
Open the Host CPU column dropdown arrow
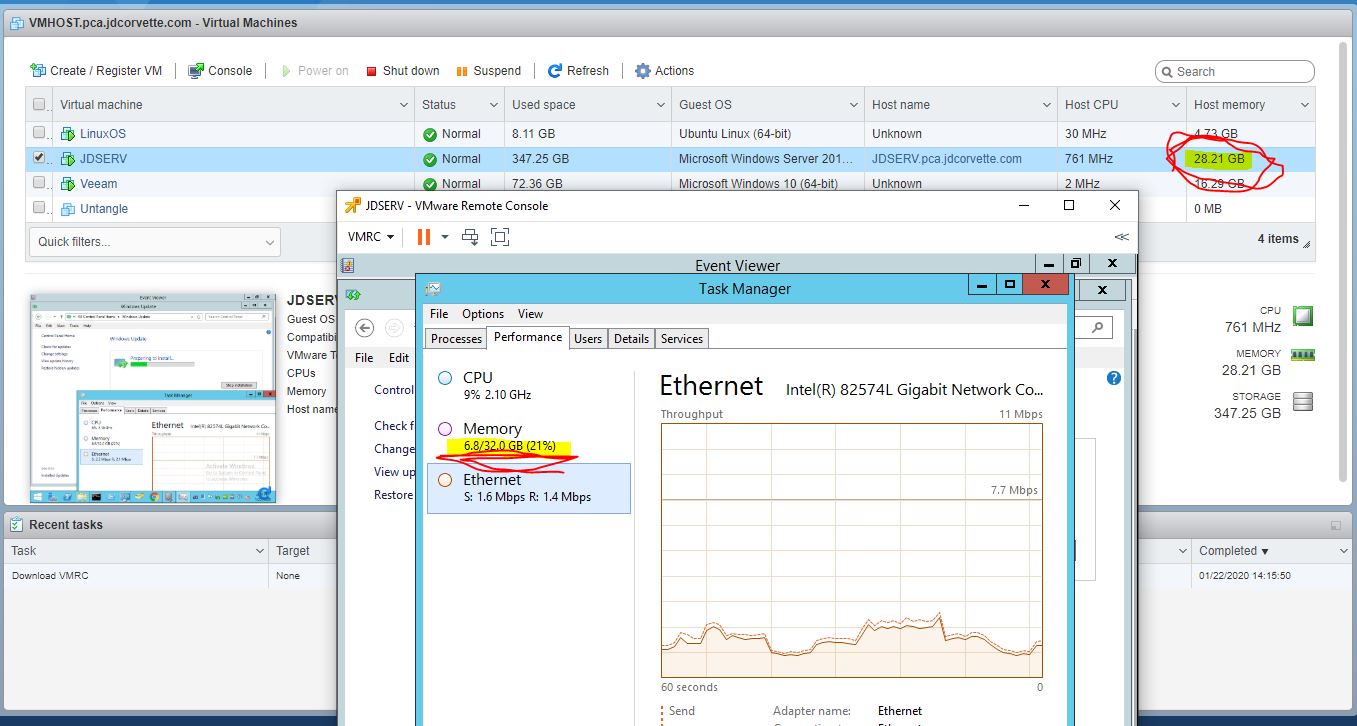point(1175,105)
